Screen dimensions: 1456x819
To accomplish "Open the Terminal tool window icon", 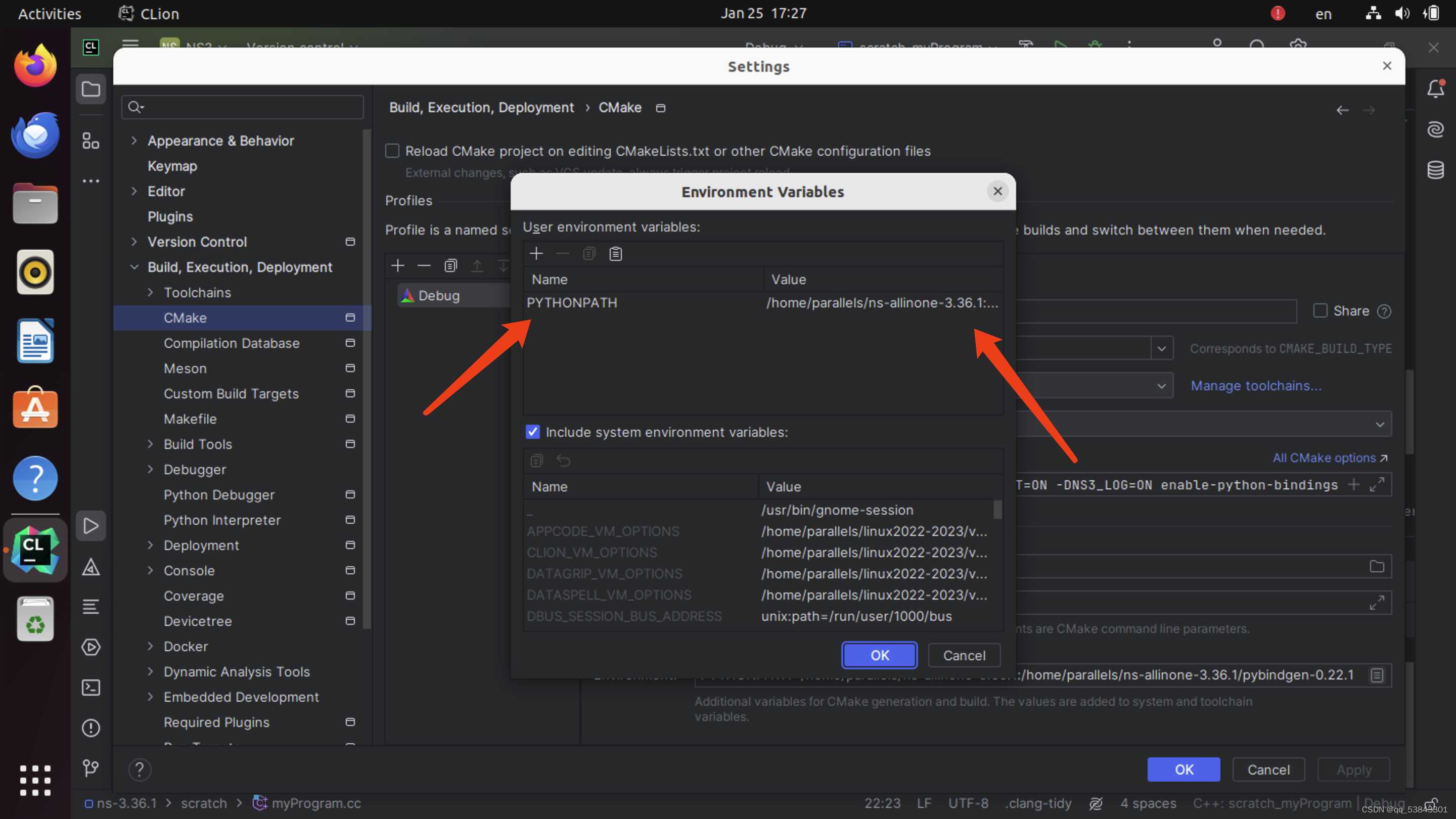I will (91, 688).
